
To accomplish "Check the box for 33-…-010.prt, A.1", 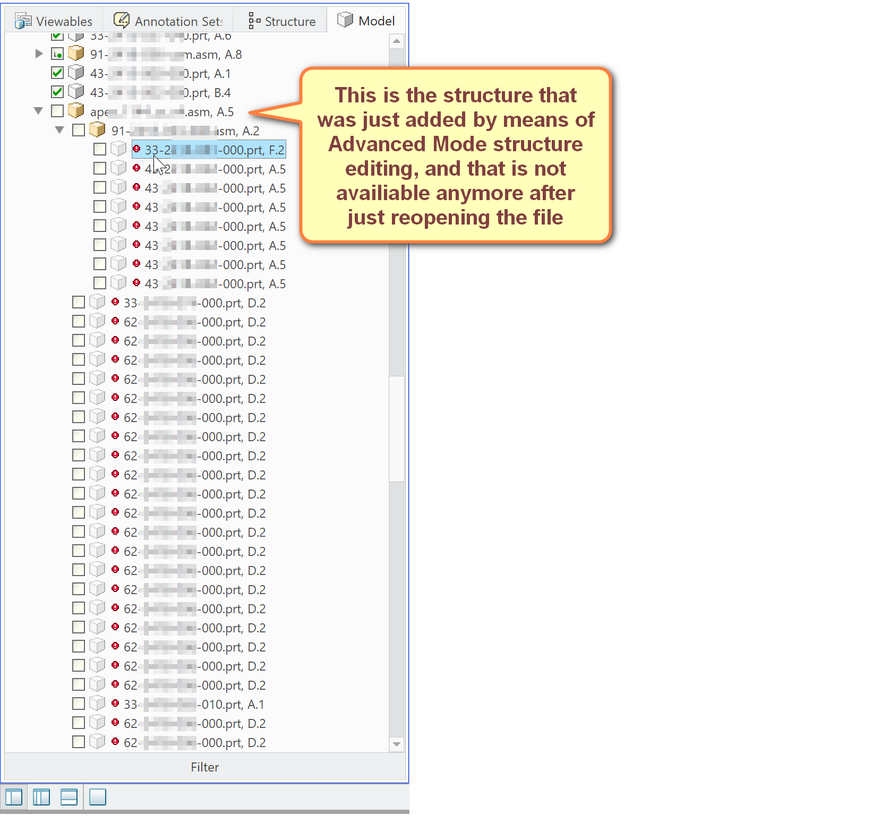I will coord(78,704).
